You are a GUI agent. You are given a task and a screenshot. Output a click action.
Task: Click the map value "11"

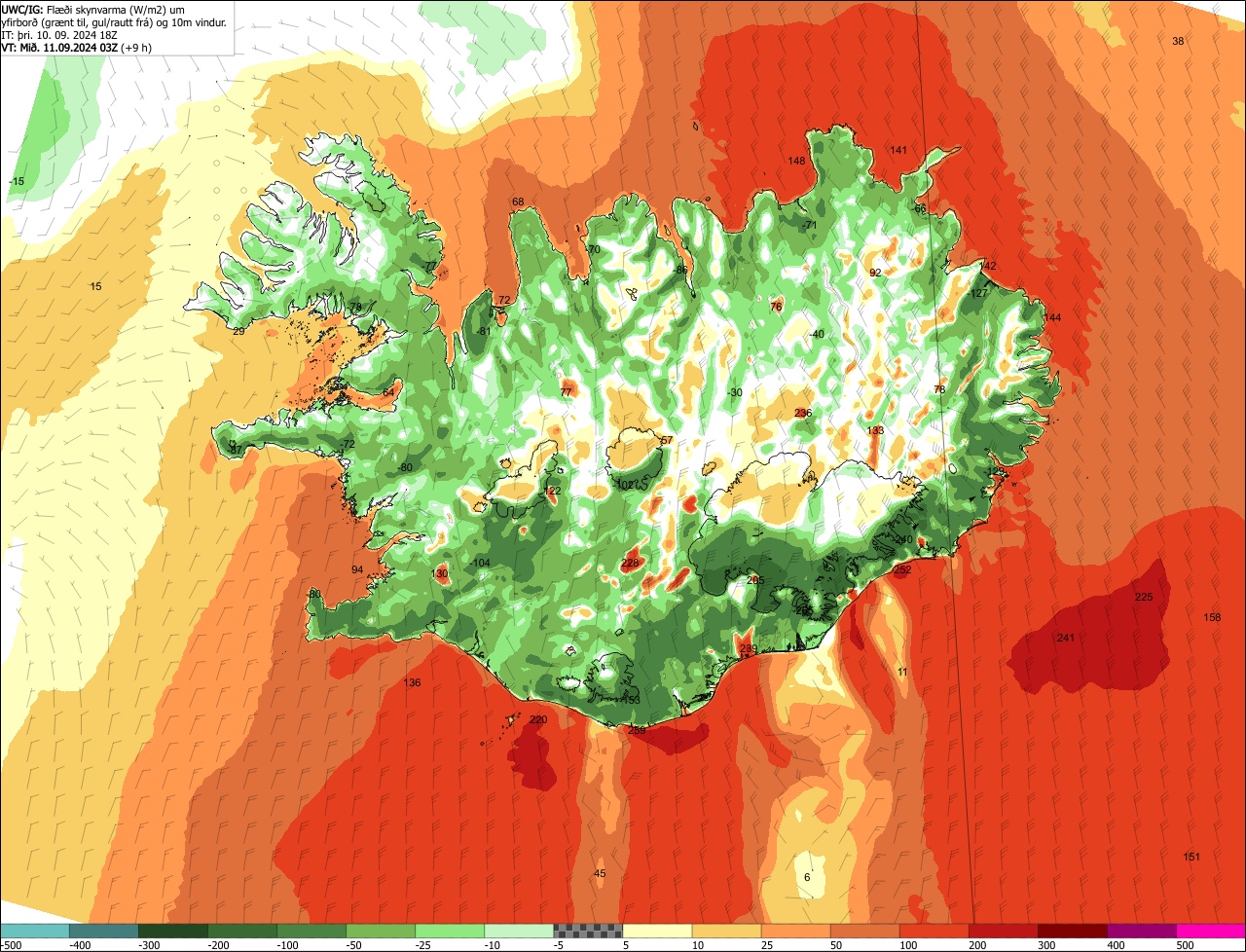pos(901,673)
